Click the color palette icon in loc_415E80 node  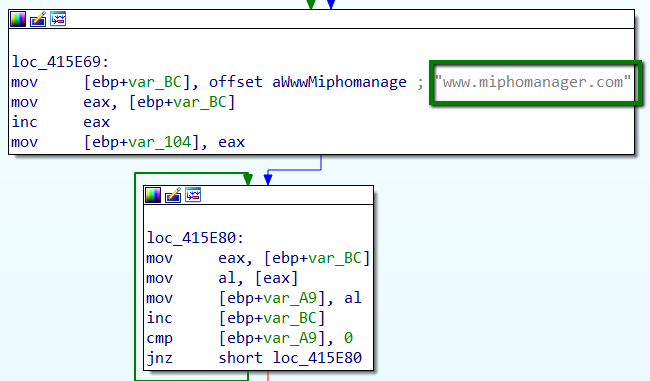coord(153,195)
